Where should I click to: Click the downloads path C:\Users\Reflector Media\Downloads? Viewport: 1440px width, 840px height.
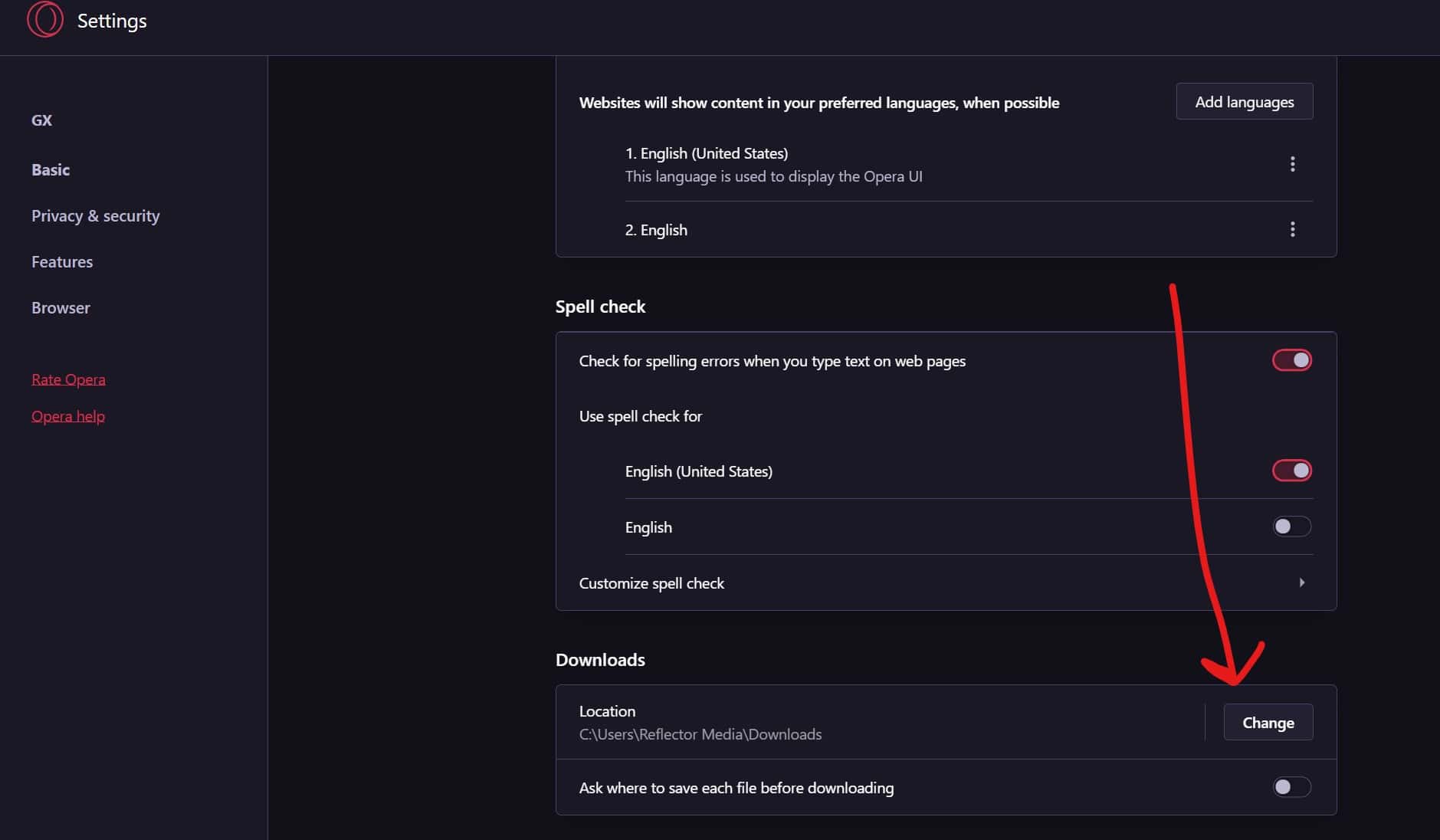[700, 734]
